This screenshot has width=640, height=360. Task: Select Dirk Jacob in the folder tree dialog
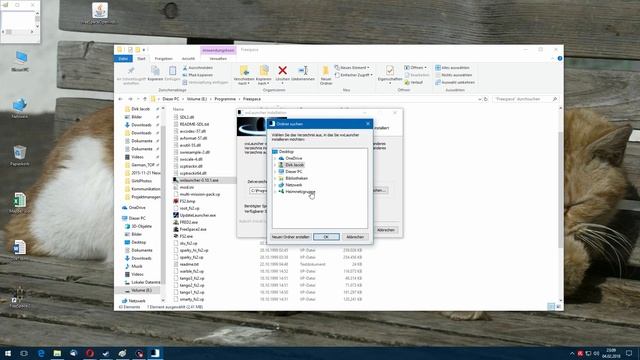[294, 165]
